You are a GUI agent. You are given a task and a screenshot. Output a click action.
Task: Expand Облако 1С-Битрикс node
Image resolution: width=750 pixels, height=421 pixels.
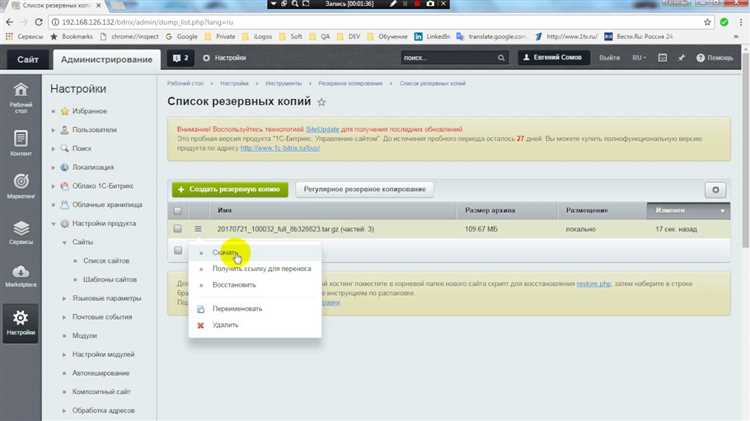(53, 186)
